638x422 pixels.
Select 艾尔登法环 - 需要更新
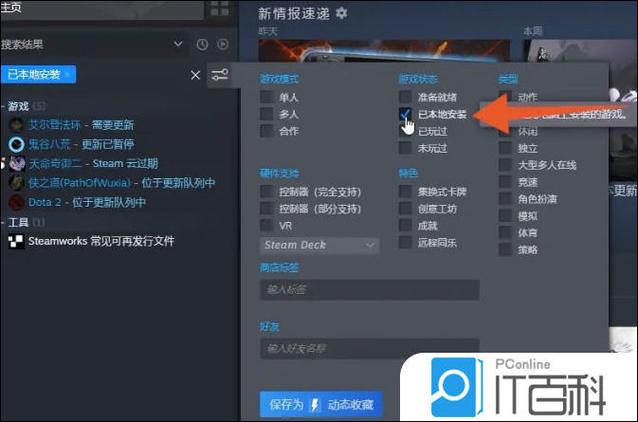point(81,125)
